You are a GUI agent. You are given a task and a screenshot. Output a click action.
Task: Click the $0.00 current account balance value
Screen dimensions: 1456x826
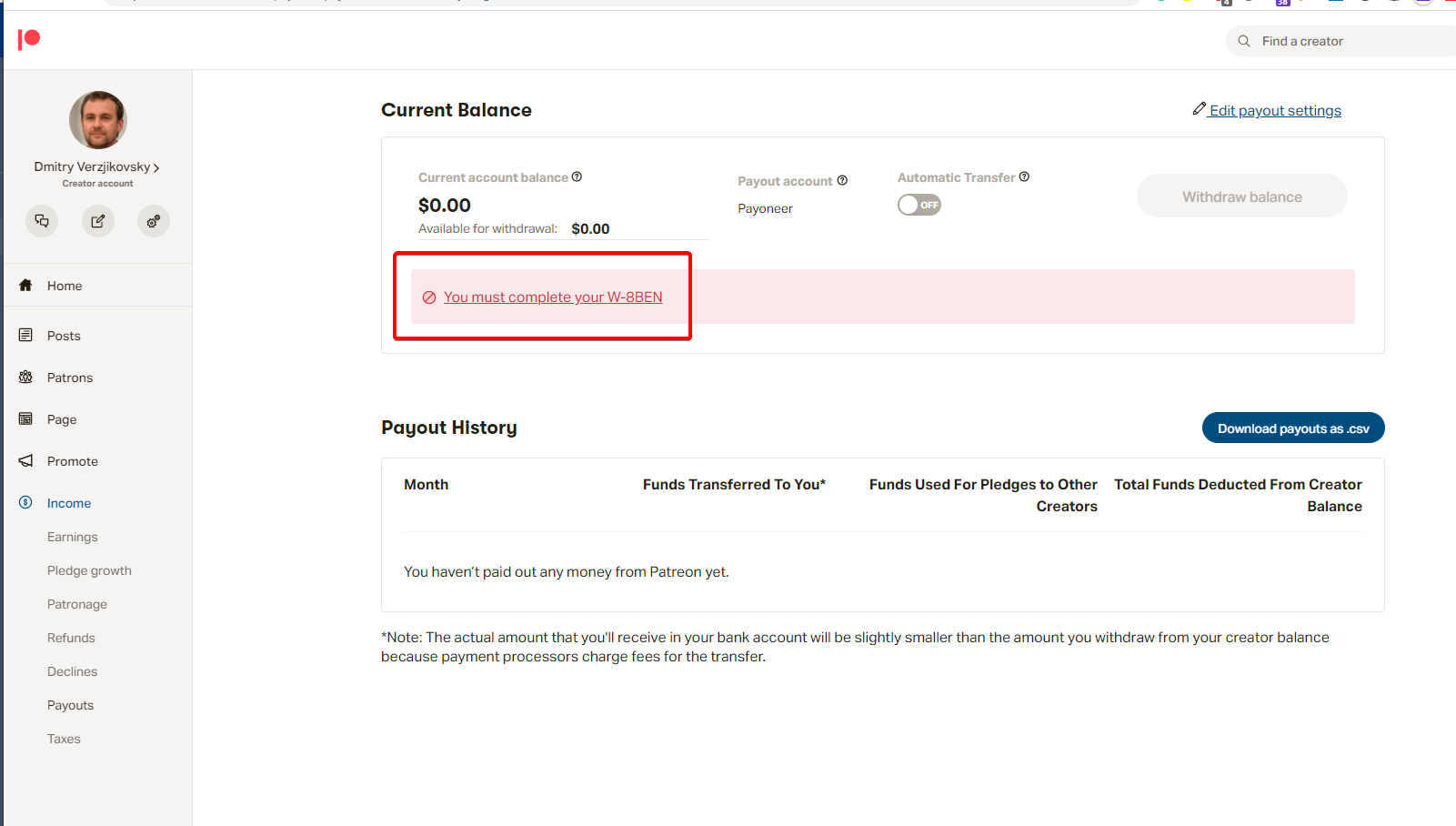click(445, 206)
